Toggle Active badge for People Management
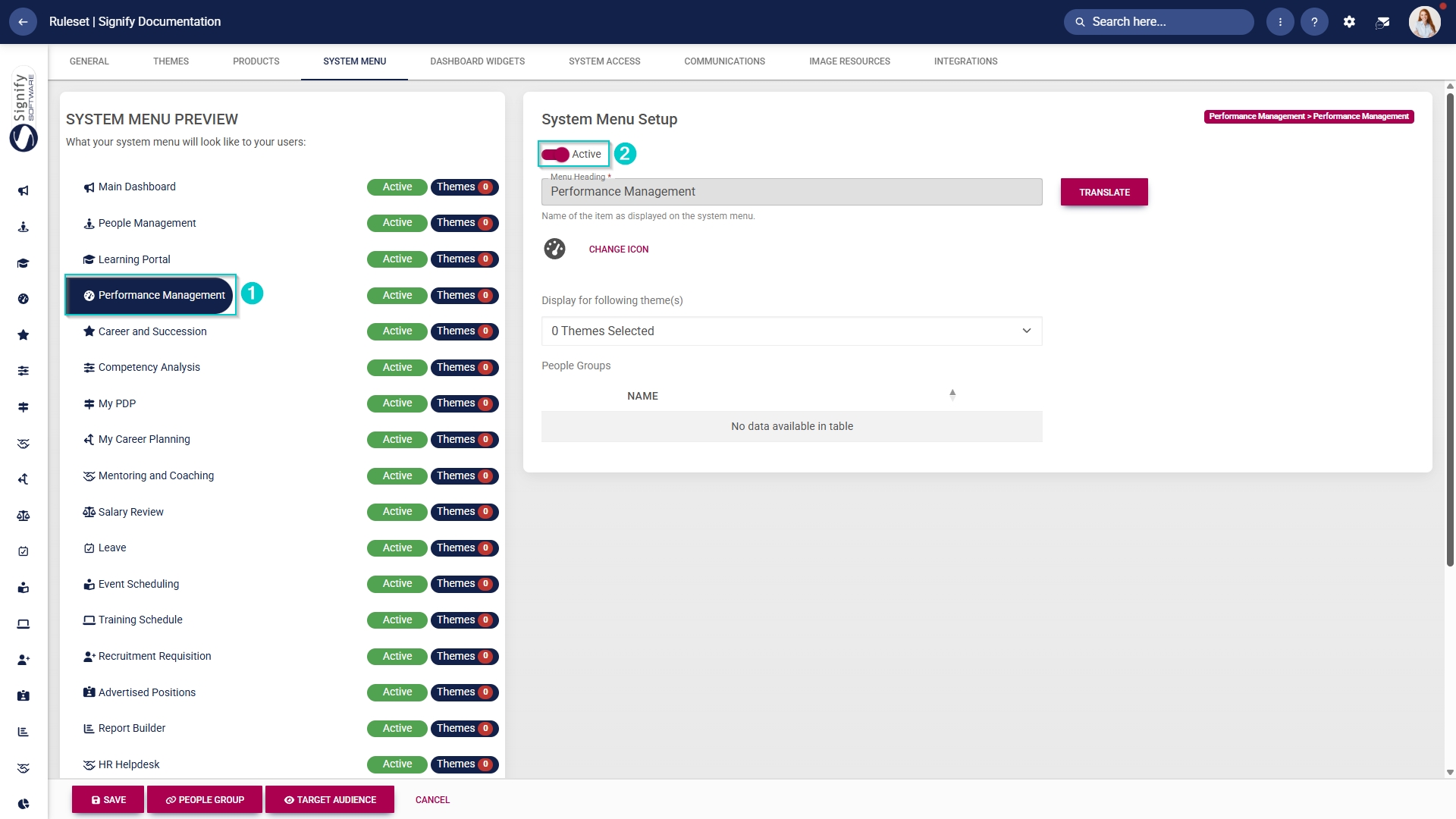Image resolution: width=1456 pixels, height=819 pixels. (397, 223)
